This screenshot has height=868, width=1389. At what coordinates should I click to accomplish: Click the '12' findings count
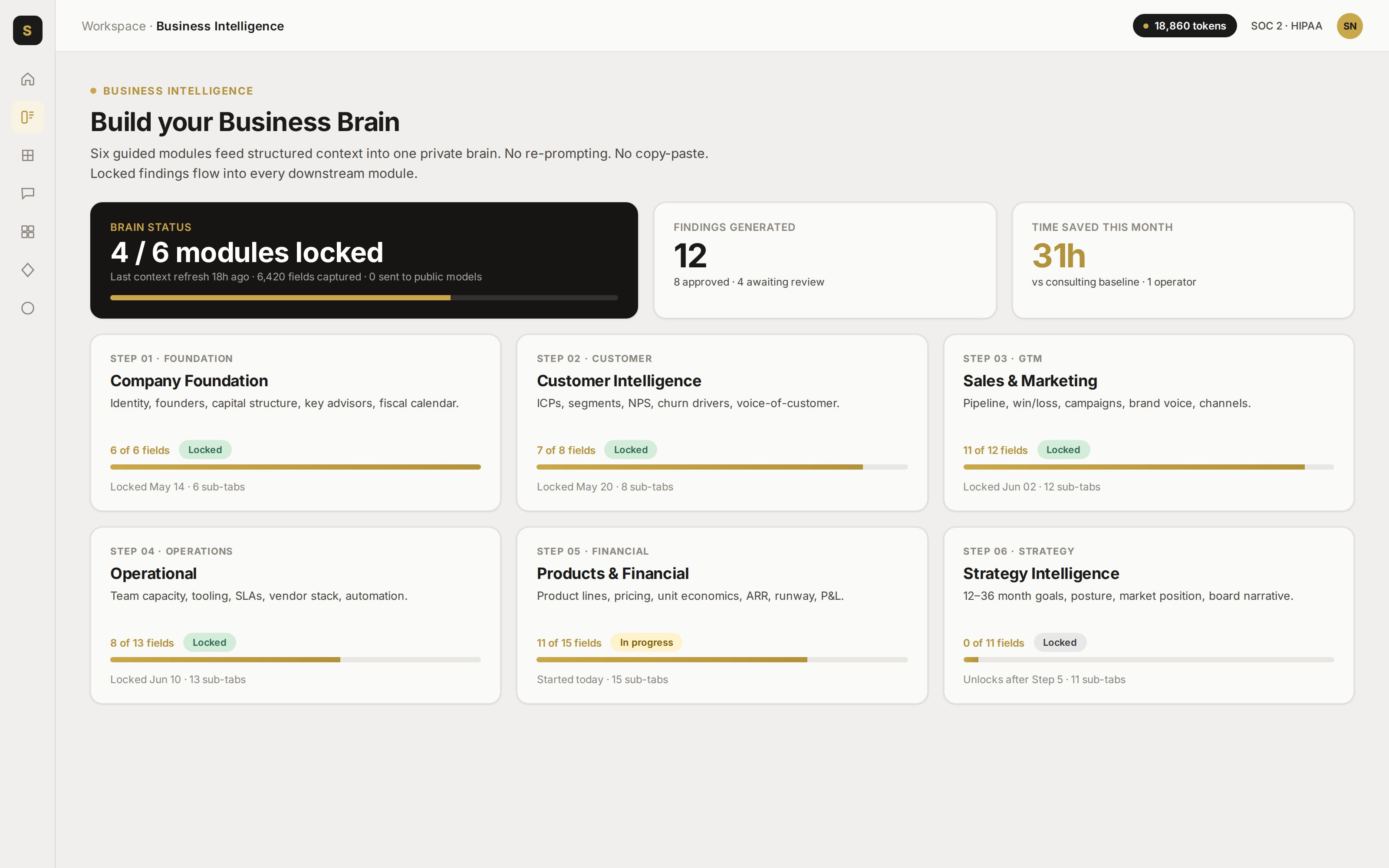click(x=690, y=256)
